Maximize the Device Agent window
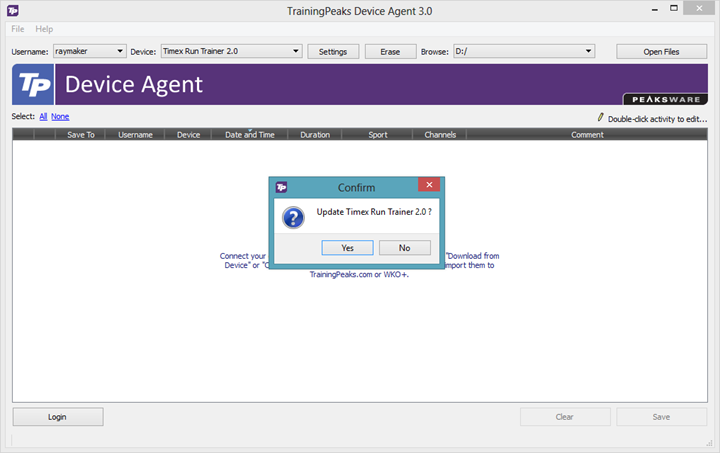The width and height of the screenshot is (720, 453). pyautogui.click(x=674, y=8)
